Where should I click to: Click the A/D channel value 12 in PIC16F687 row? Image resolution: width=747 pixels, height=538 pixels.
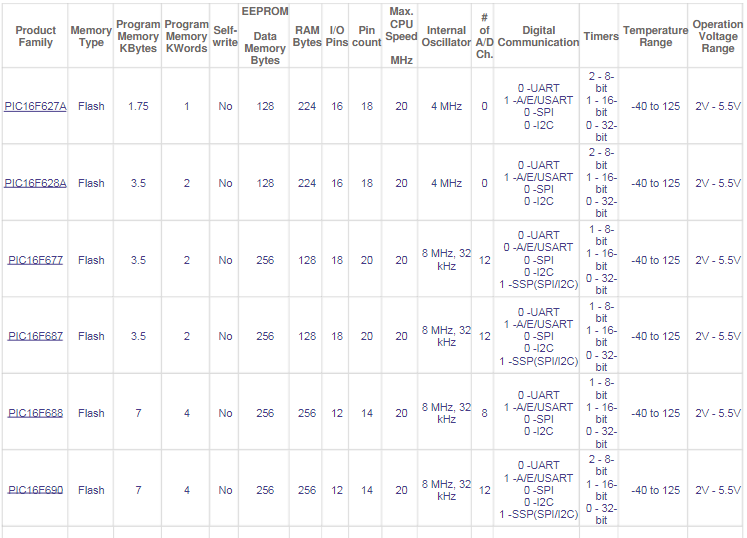484,336
